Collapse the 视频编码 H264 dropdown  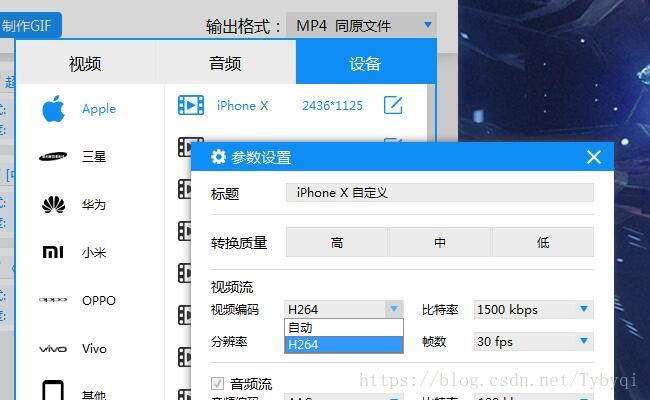pos(394,309)
